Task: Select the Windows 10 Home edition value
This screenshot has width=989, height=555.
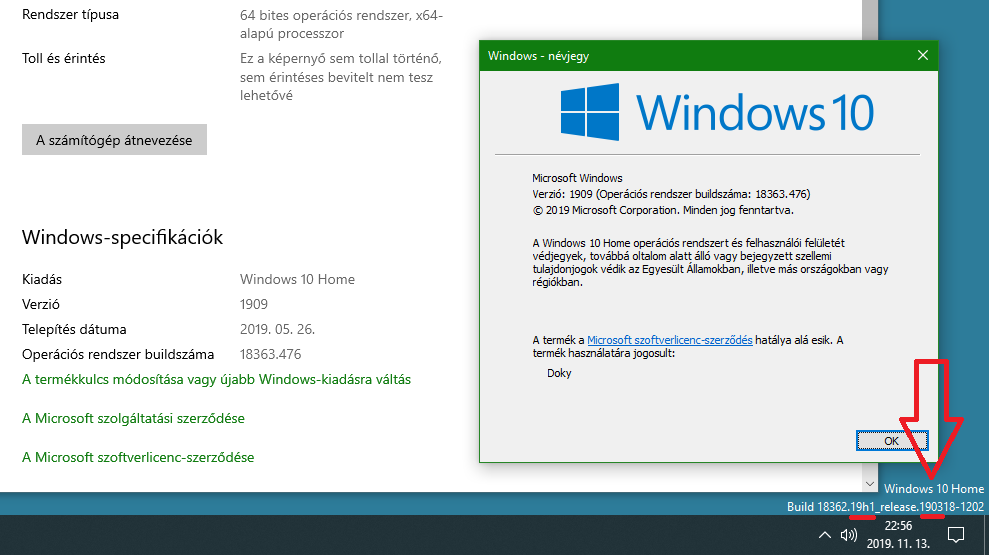Action: pos(297,279)
